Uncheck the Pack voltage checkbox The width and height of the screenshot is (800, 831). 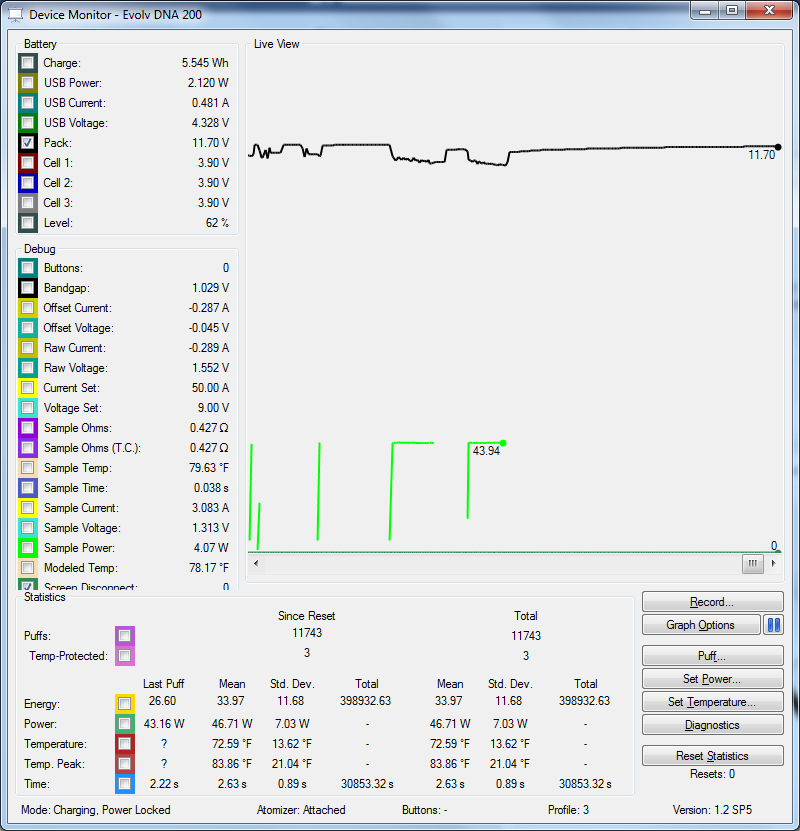27,143
